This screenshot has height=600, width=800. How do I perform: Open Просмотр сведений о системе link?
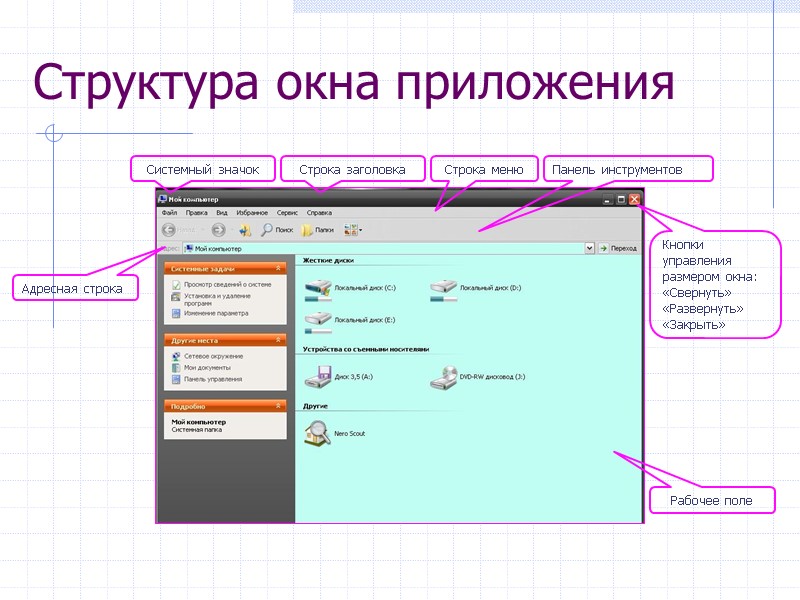point(230,284)
